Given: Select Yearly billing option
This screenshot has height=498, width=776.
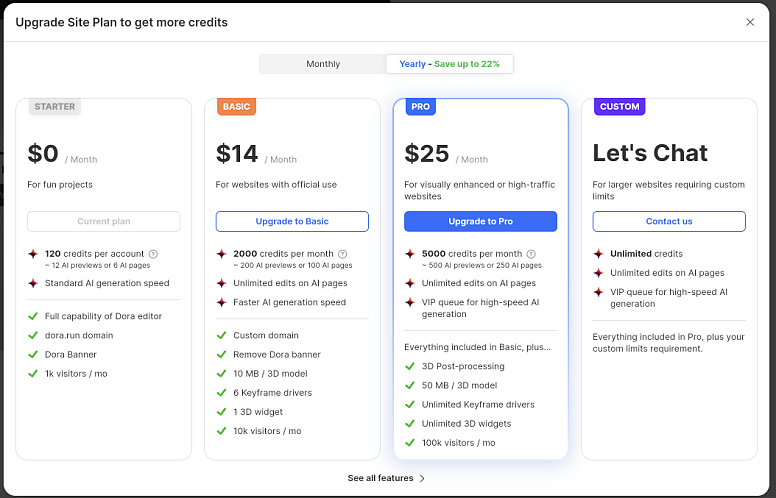Looking at the screenshot, I should click(x=450, y=64).
